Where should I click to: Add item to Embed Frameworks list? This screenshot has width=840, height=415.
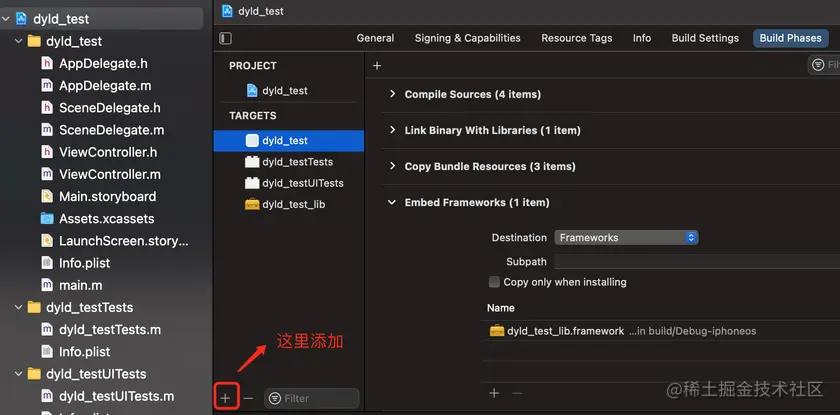[494, 393]
